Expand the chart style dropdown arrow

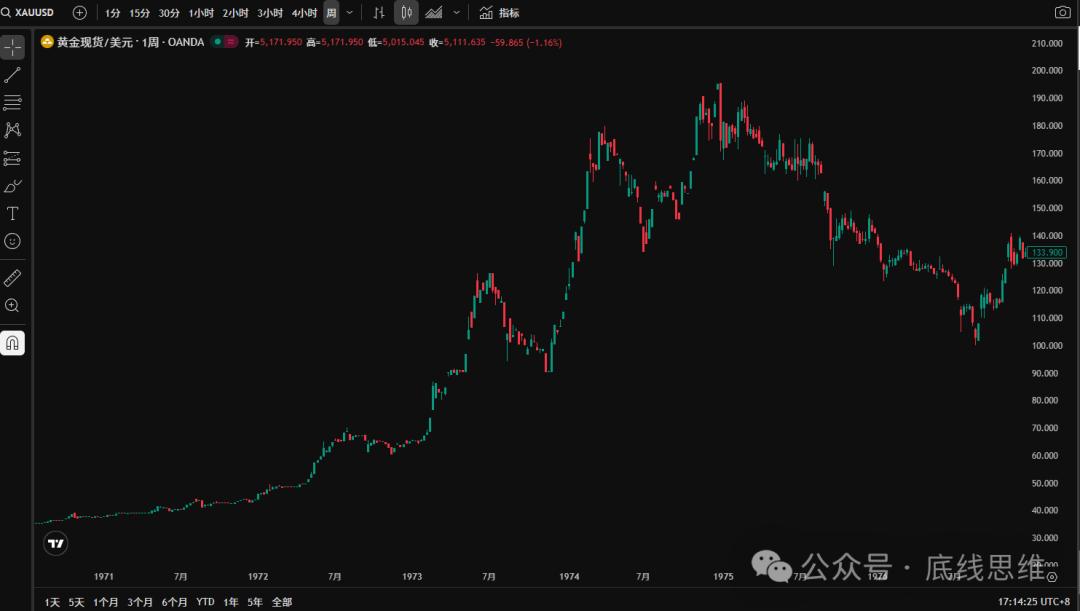(x=456, y=12)
